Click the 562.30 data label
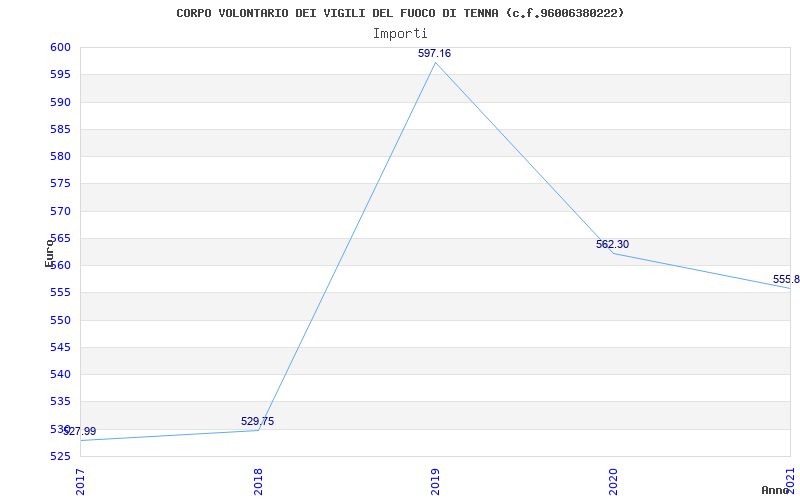The height and width of the screenshot is (500, 800). point(612,244)
